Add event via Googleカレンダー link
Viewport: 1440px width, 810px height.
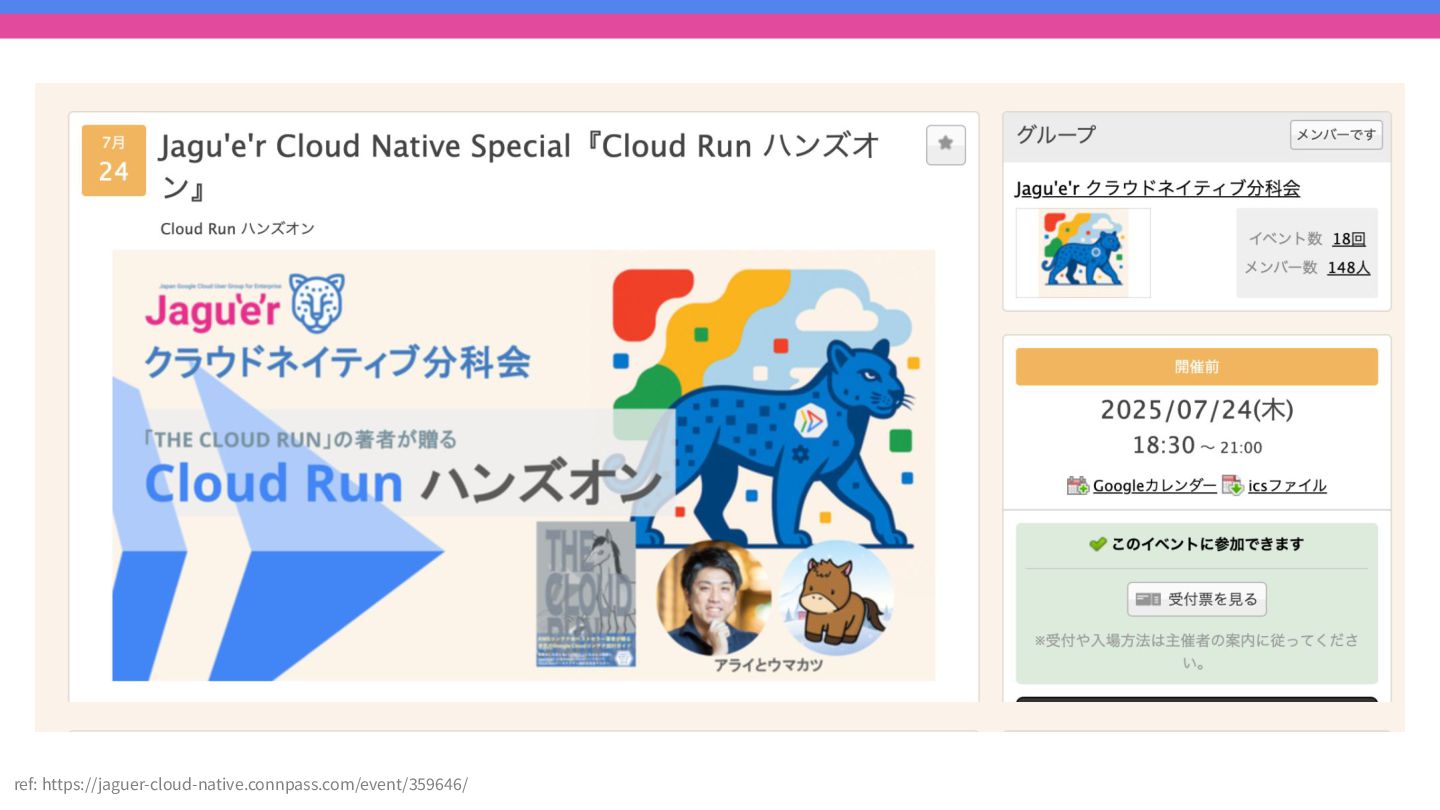pyautogui.click(x=1155, y=486)
